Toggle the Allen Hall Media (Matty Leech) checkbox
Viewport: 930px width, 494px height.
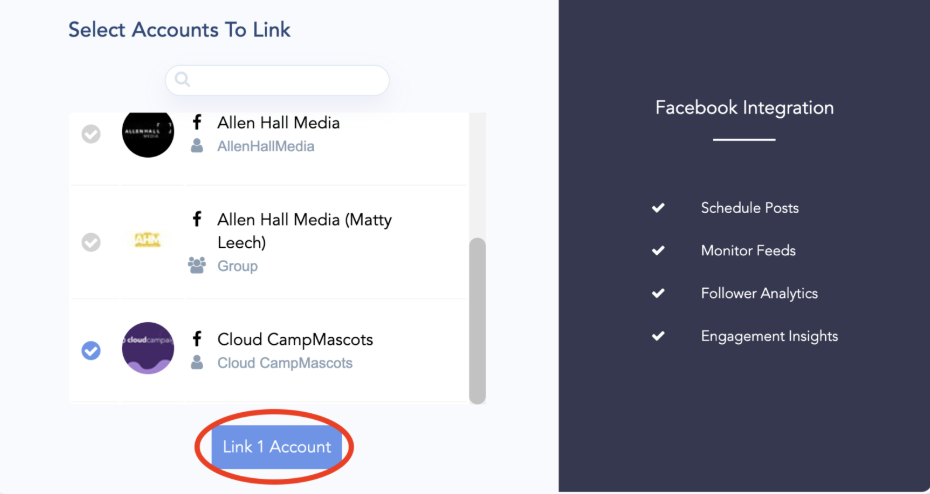pyautogui.click(x=91, y=242)
